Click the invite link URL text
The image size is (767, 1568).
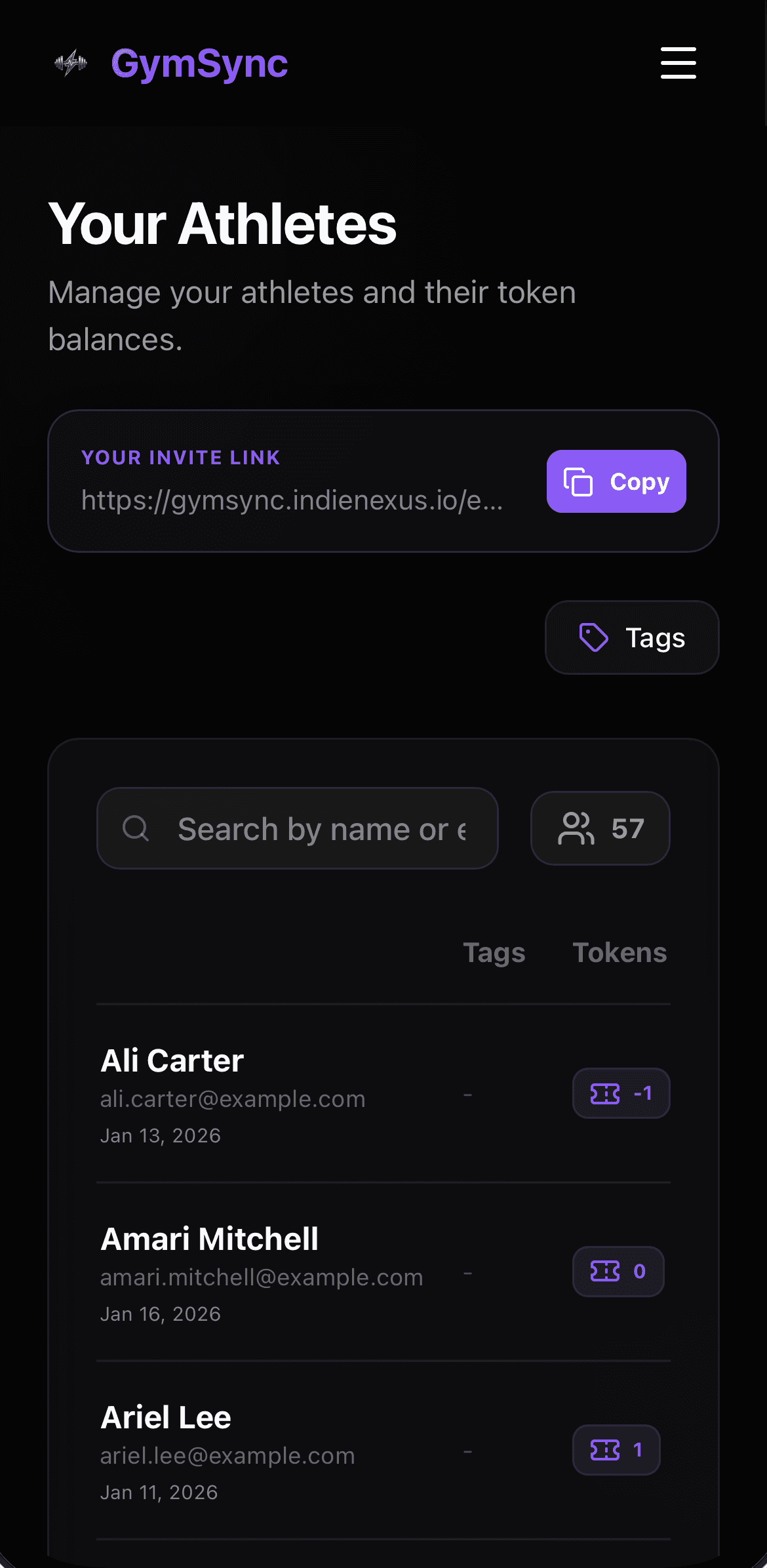point(292,500)
